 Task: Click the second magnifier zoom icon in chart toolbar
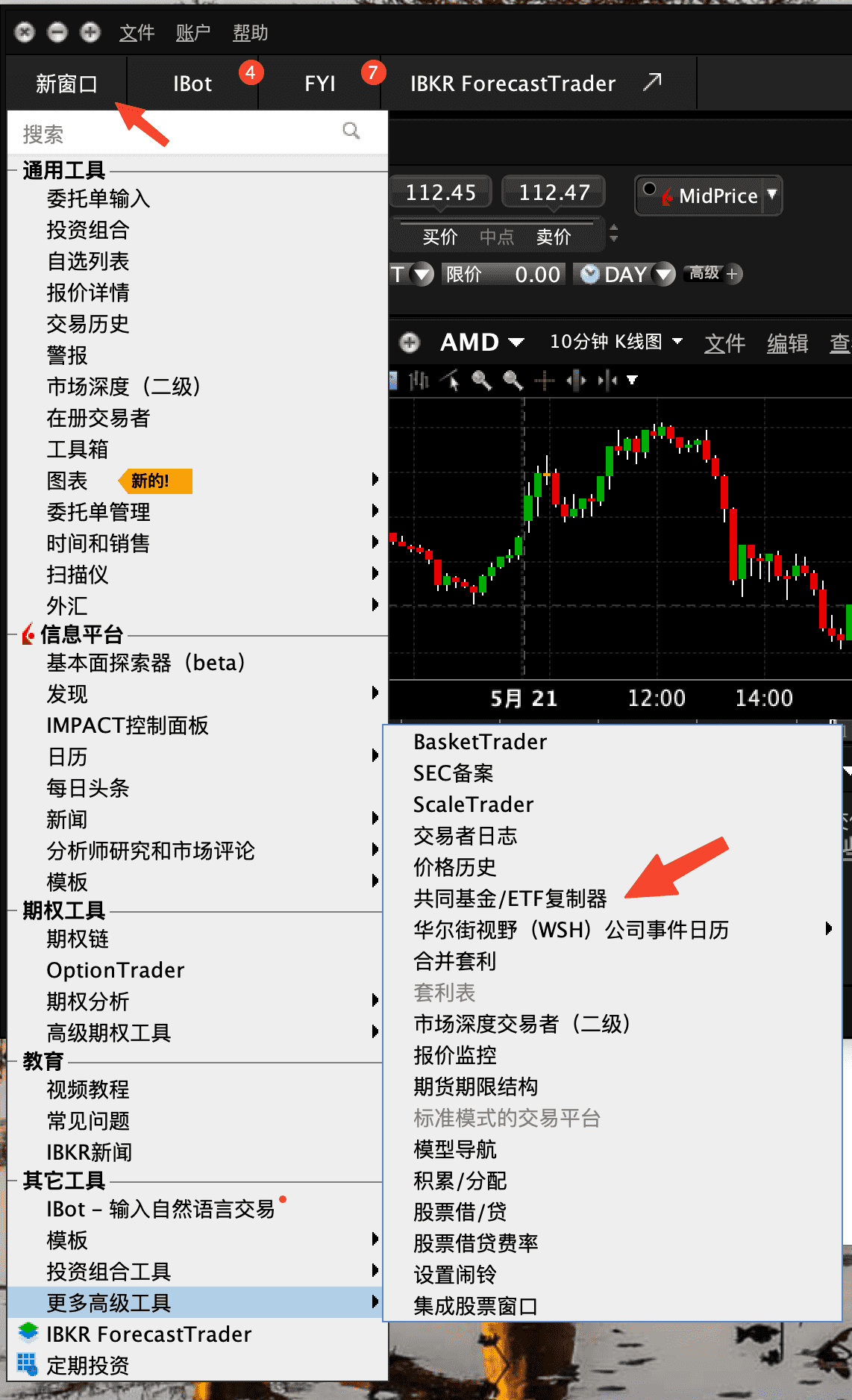tap(513, 381)
